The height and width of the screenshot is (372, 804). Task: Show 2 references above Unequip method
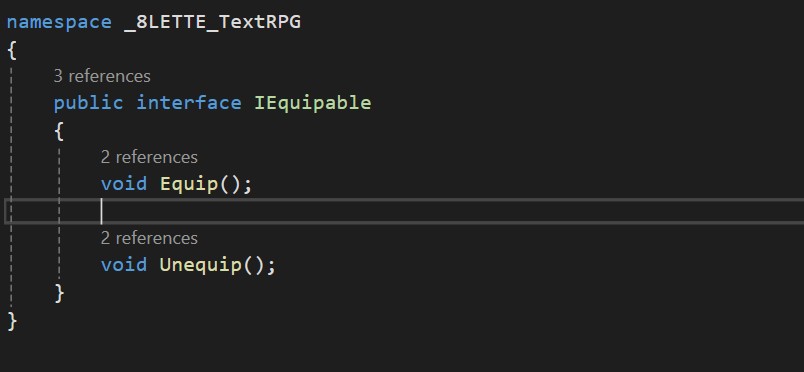pos(149,238)
